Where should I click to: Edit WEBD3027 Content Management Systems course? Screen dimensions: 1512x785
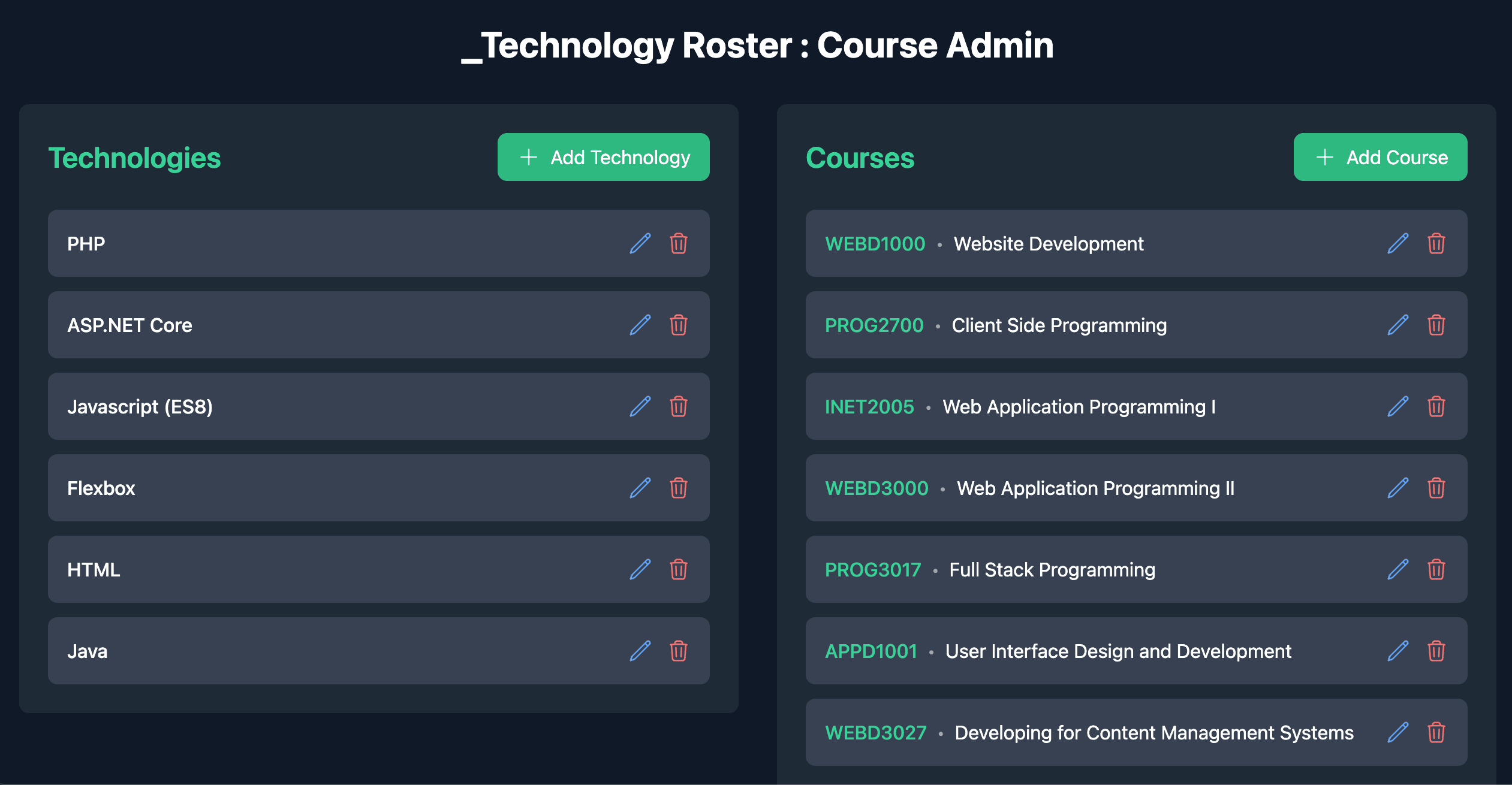1397,732
